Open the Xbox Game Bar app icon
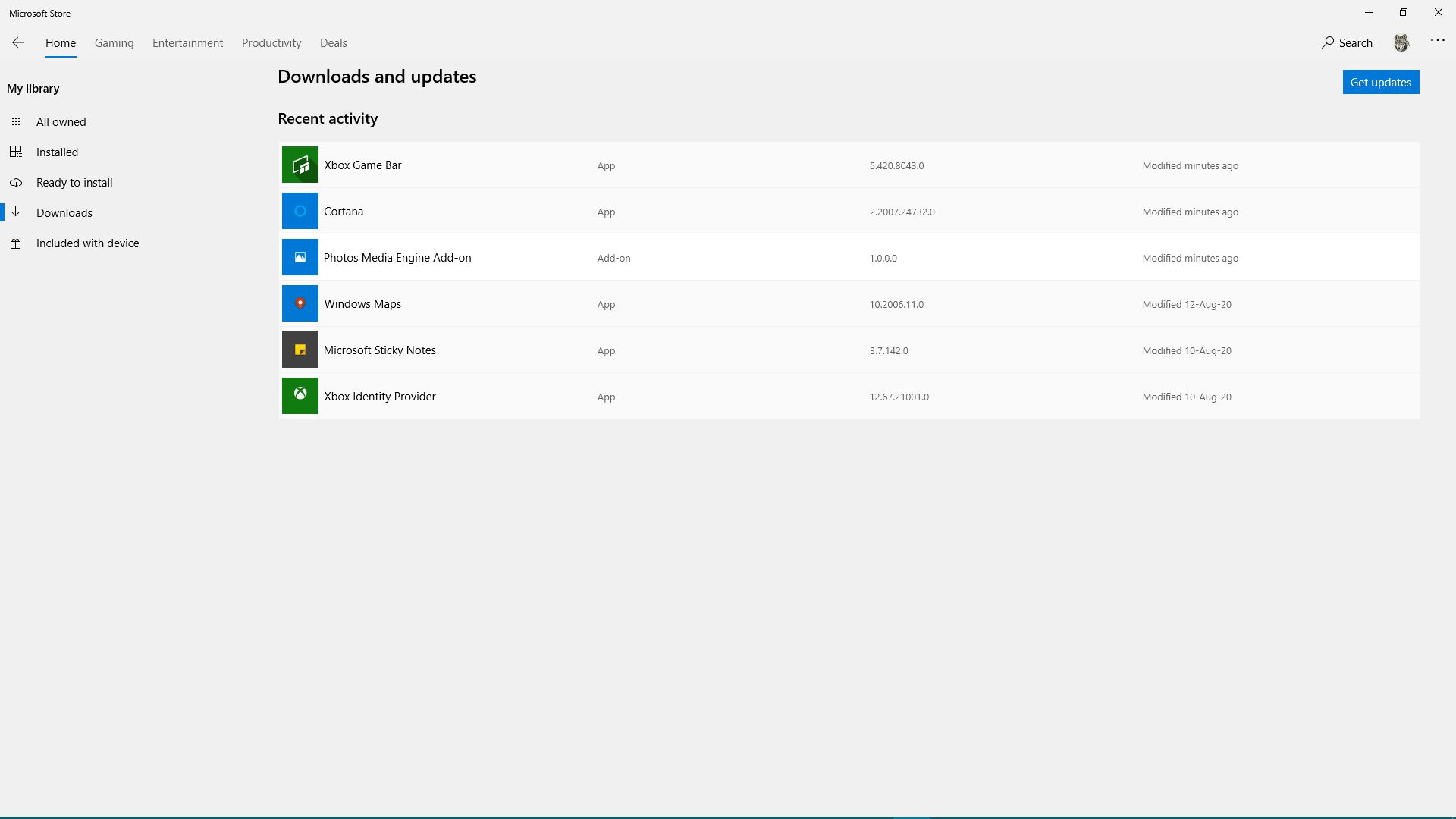The image size is (1456, 819). [300, 165]
